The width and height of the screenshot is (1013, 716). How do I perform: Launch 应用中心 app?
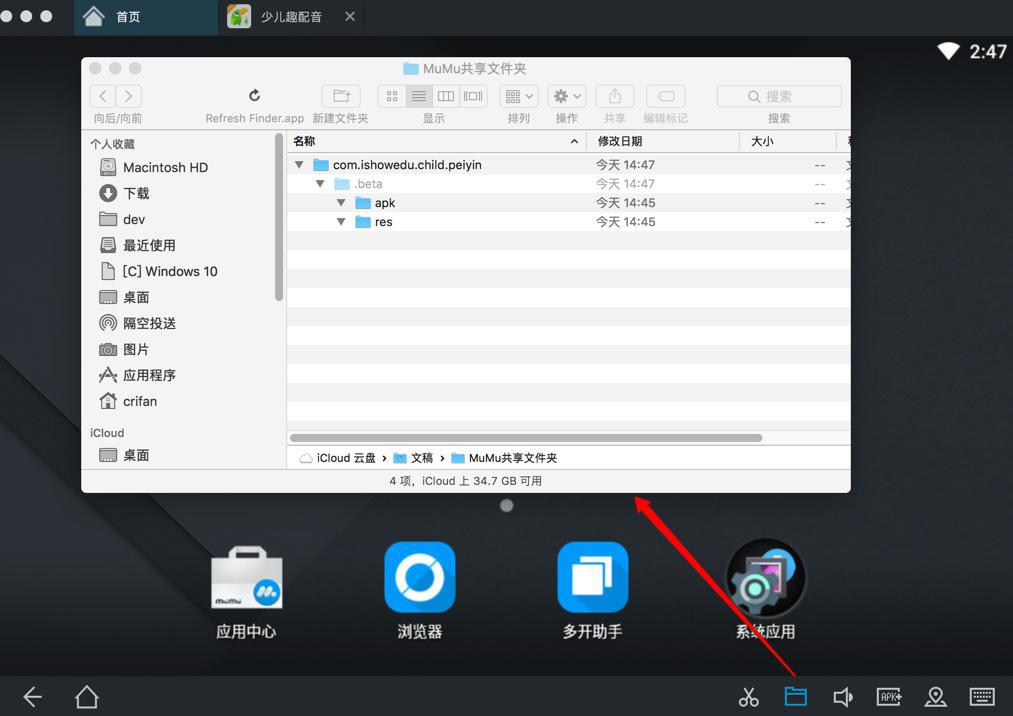coord(246,593)
